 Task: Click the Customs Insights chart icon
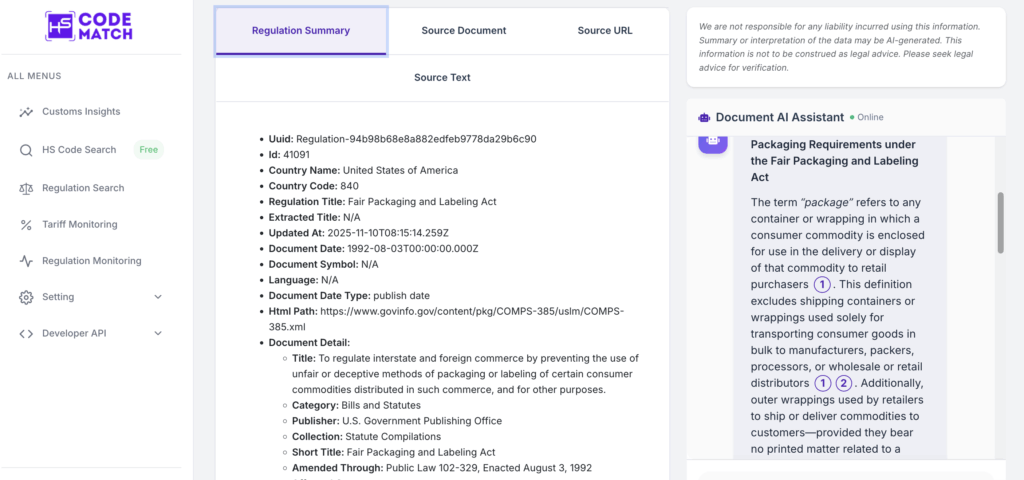pyautogui.click(x=26, y=112)
